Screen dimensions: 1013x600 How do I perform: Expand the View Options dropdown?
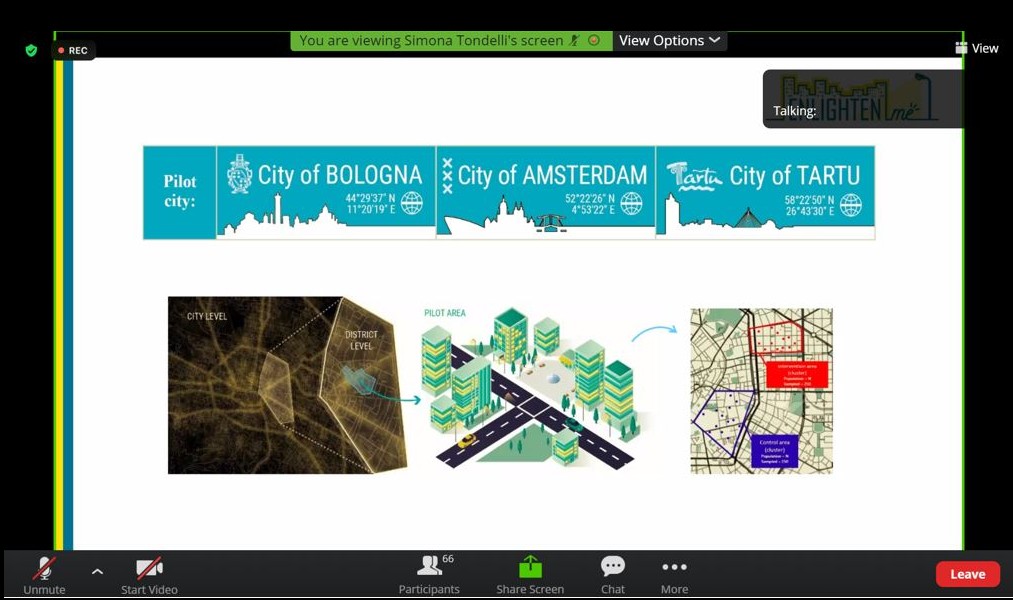[x=669, y=41]
